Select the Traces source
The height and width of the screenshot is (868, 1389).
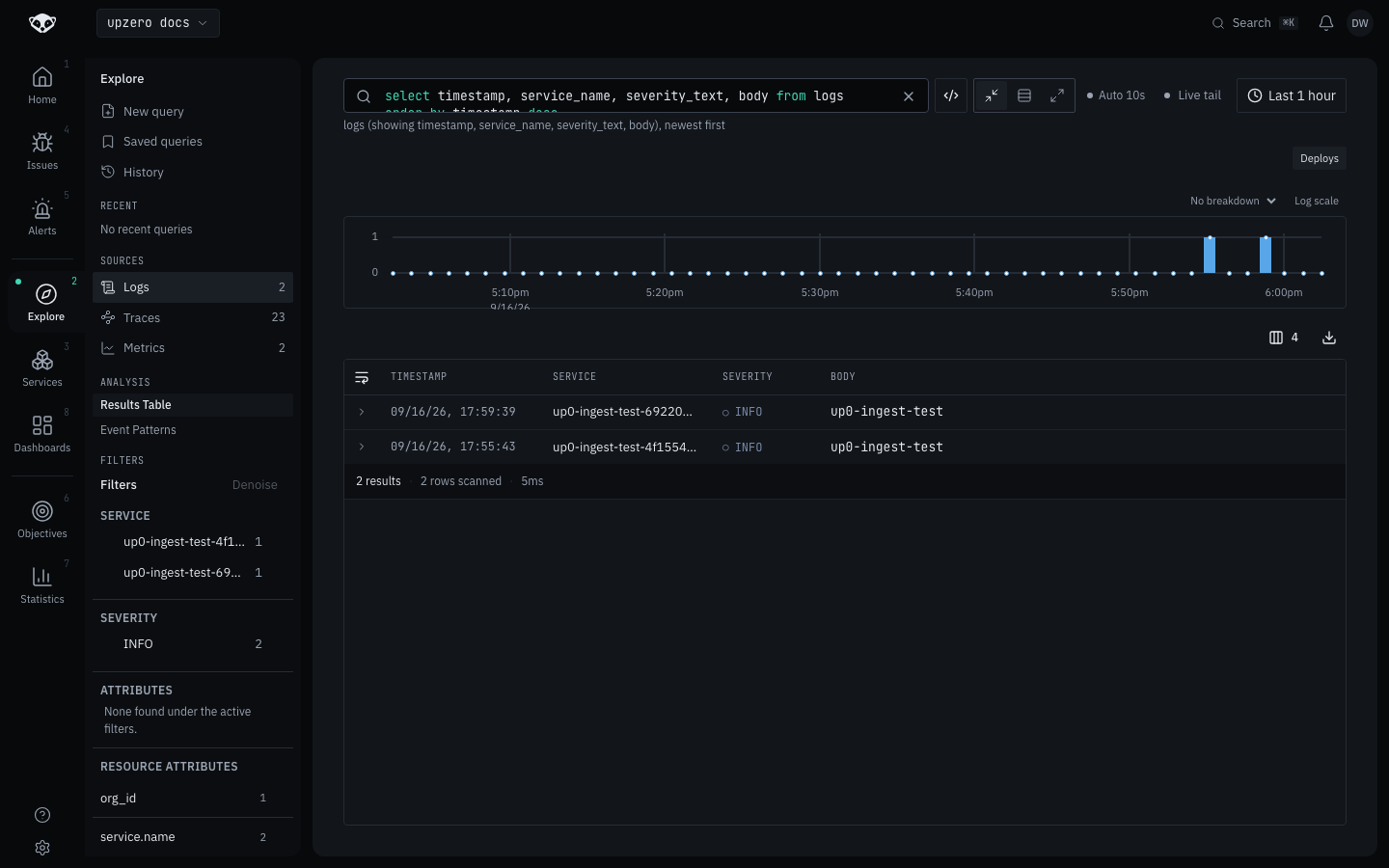click(193, 317)
